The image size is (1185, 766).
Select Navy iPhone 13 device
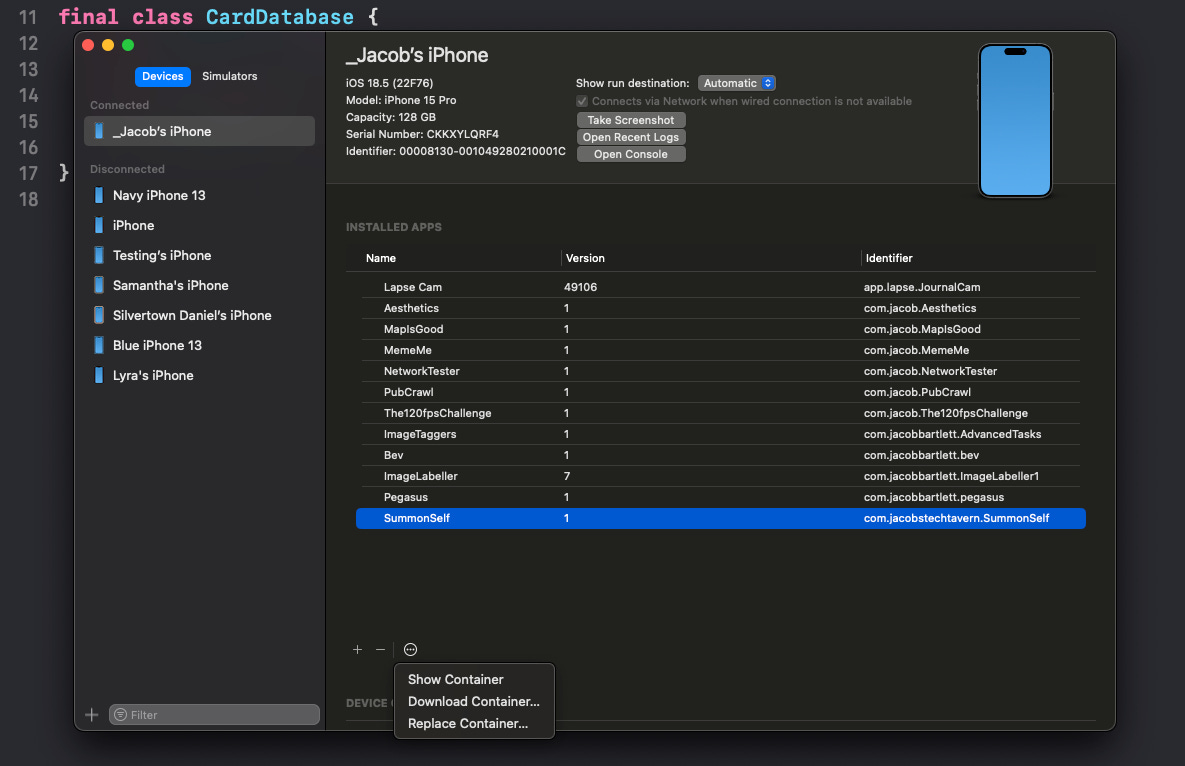[200, 195]
